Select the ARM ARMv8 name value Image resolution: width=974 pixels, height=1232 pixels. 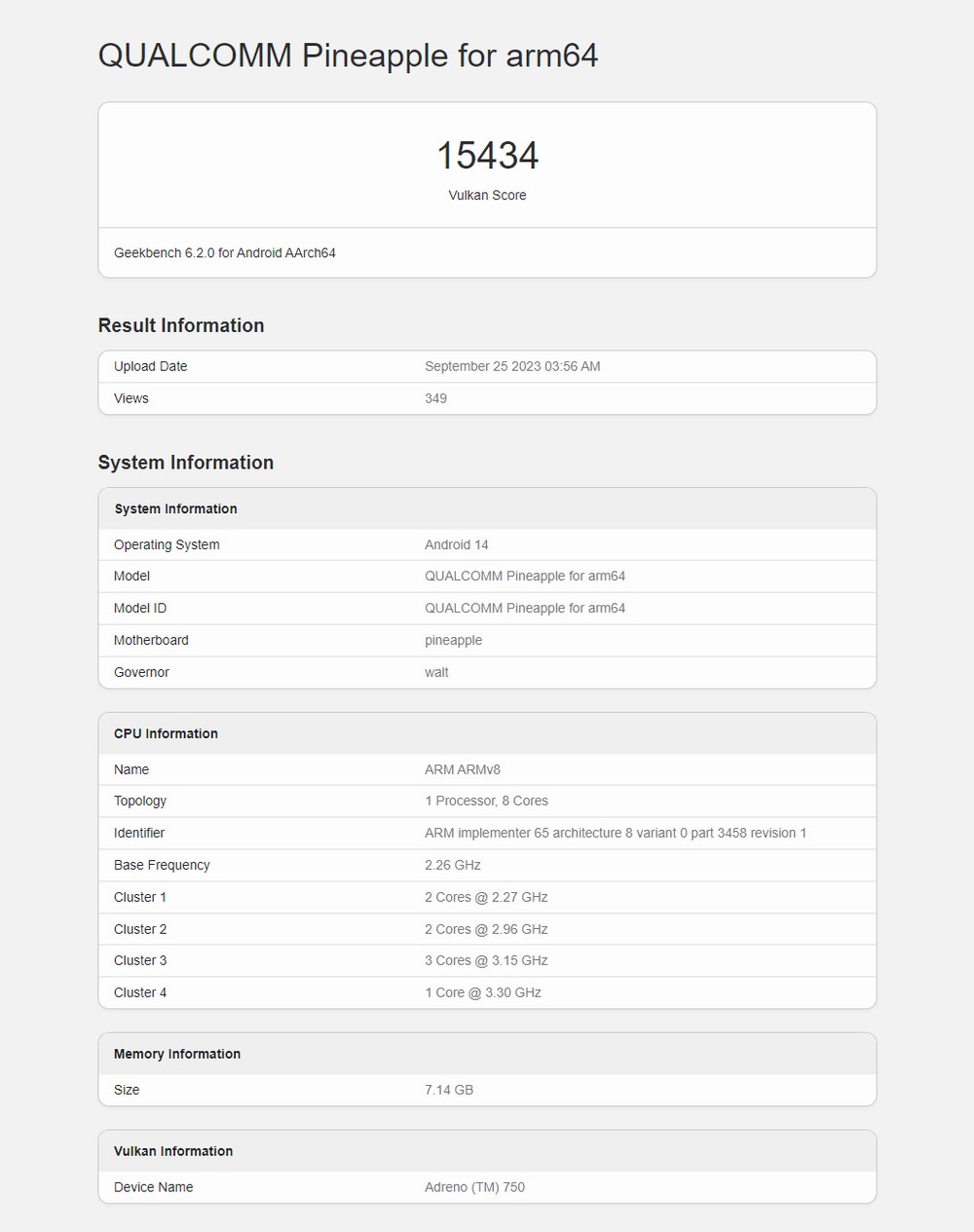tap(463, 769)
